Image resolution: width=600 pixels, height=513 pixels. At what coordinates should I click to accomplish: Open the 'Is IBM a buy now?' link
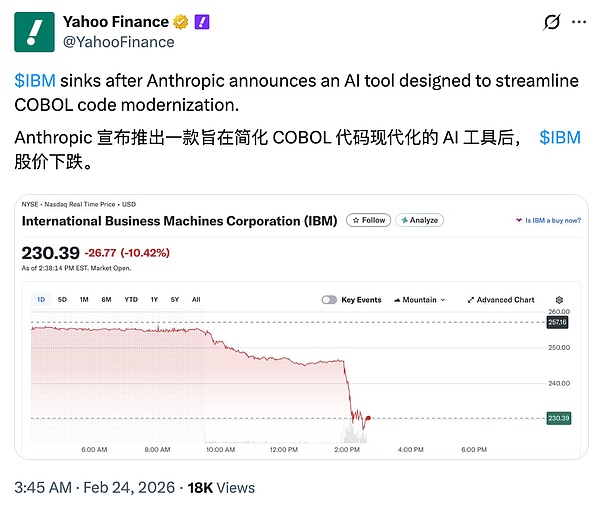coord(548,220)
